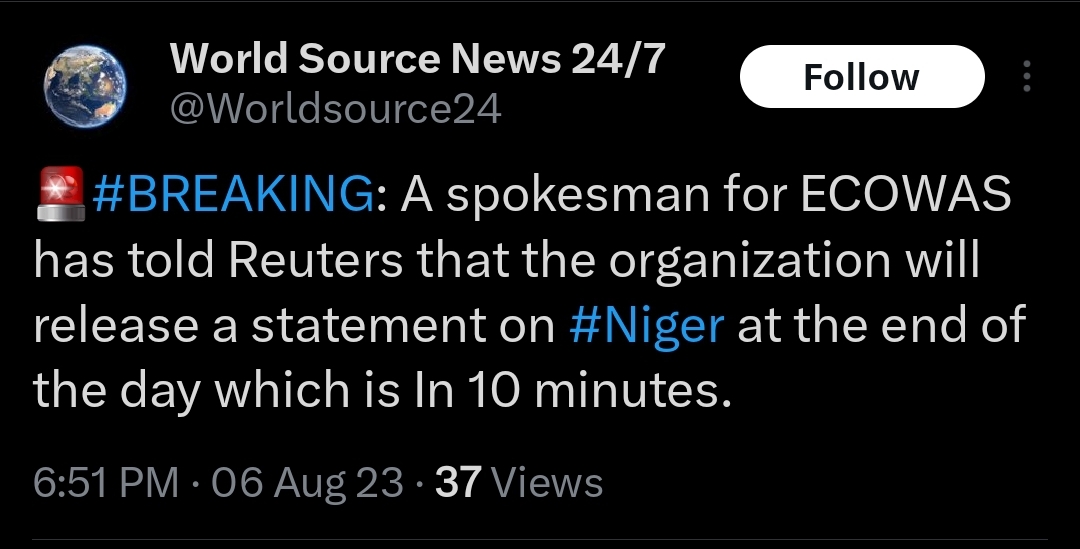Screen dimensions: 1080x549
Task: Follow World Source News 24/7
Action: tap(861, 77)
